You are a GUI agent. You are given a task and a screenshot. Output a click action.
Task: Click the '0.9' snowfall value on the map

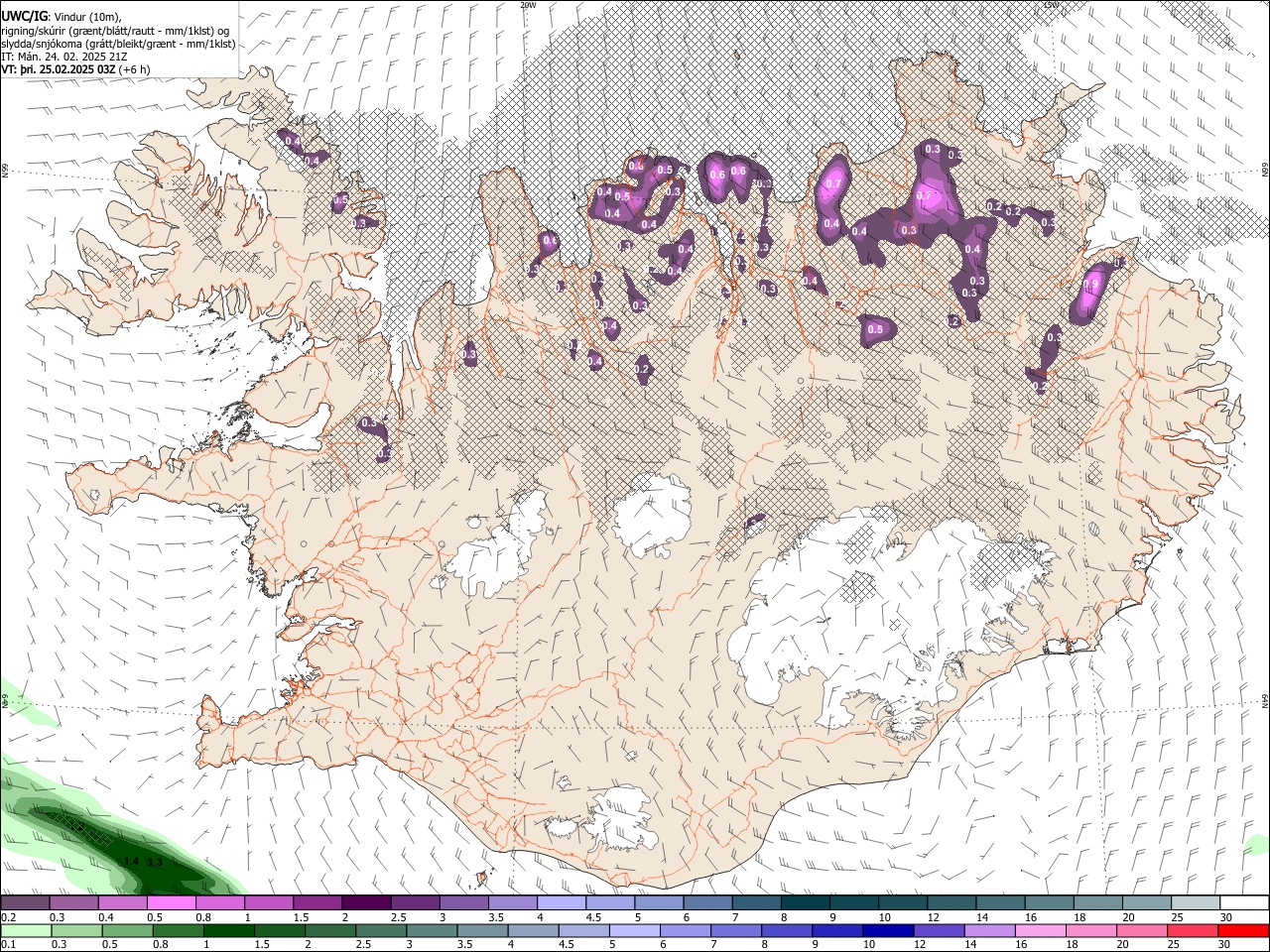click(1091, 285)
